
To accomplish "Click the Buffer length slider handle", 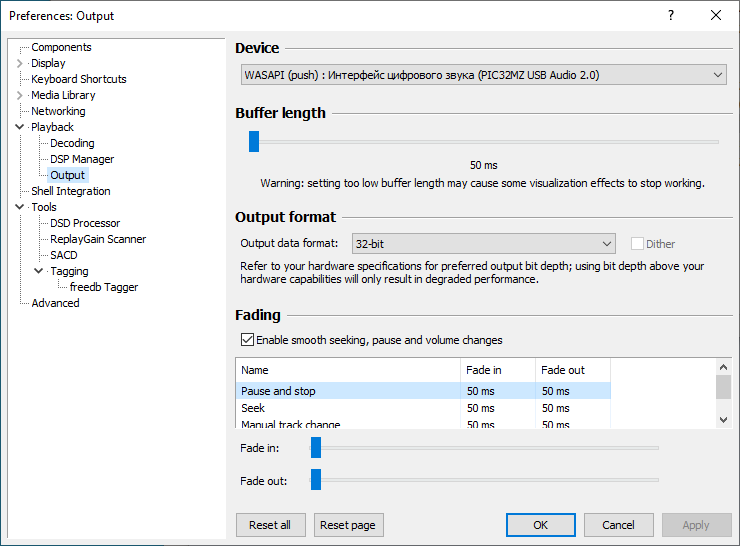I will [x=254, y=142].
